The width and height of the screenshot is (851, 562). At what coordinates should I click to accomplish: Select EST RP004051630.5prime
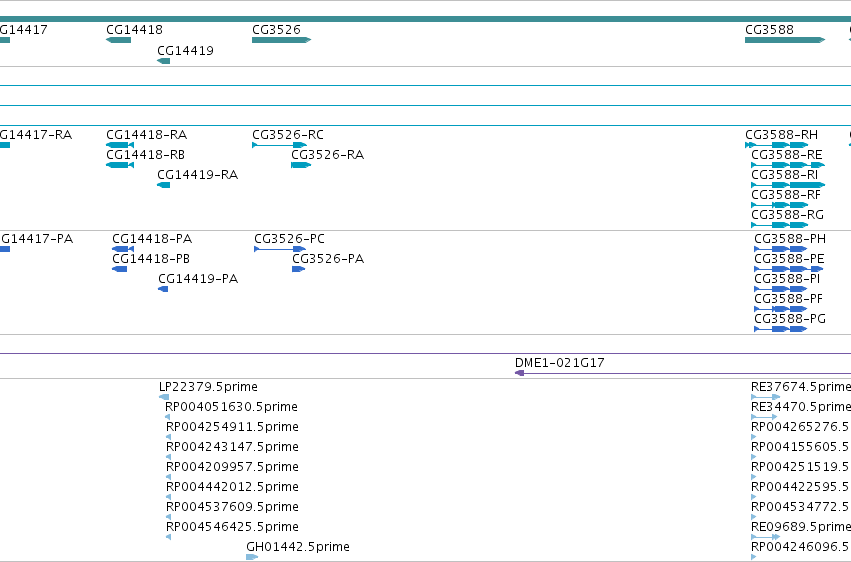[168, 417]
